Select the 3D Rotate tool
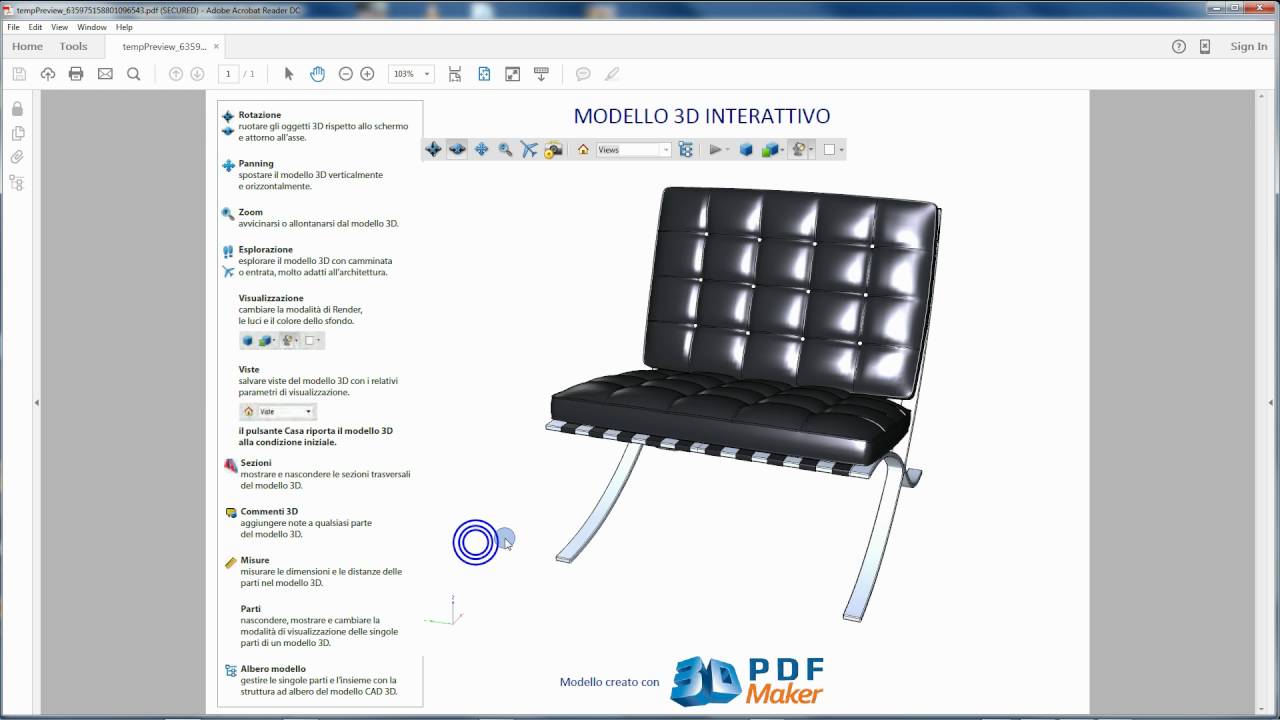Image resolution: width=1280 pixels, height=720 pixels. point(433,150)
